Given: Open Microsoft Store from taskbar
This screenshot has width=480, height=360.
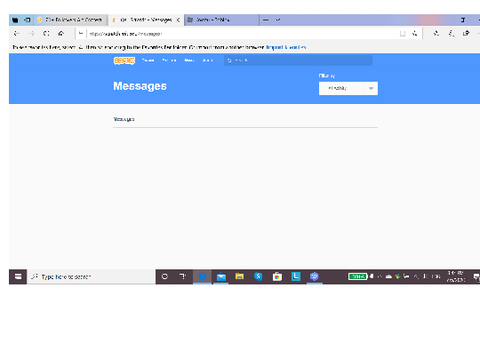Looking at the screenshot, I should tap(277, 277).
